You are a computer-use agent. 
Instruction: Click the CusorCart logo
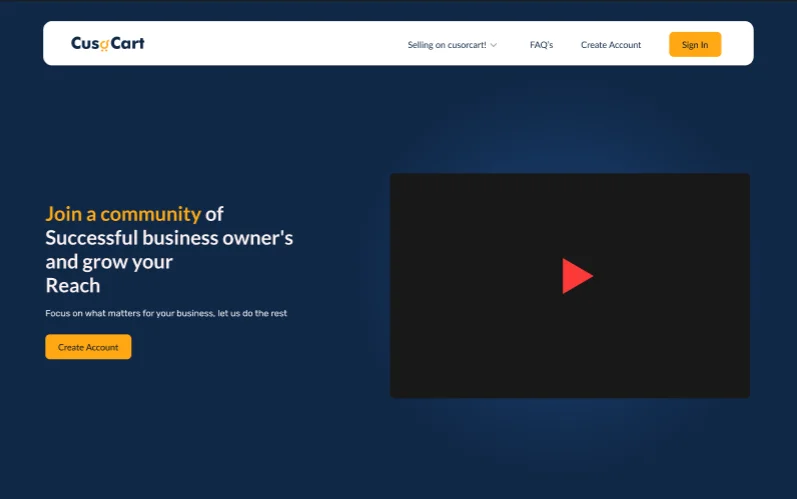[108, 44]
